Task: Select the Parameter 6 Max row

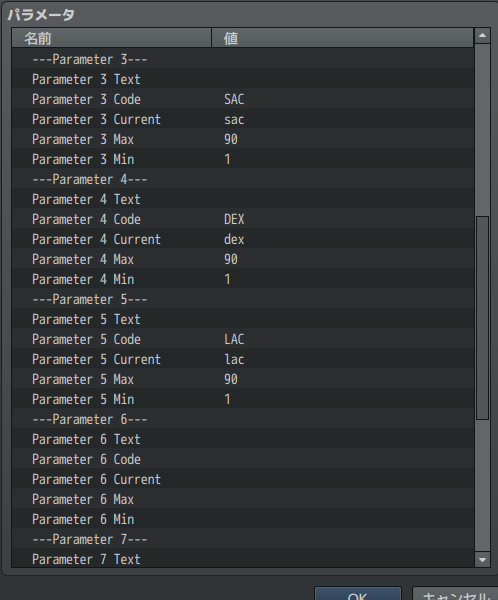Action: coord(243,499)
